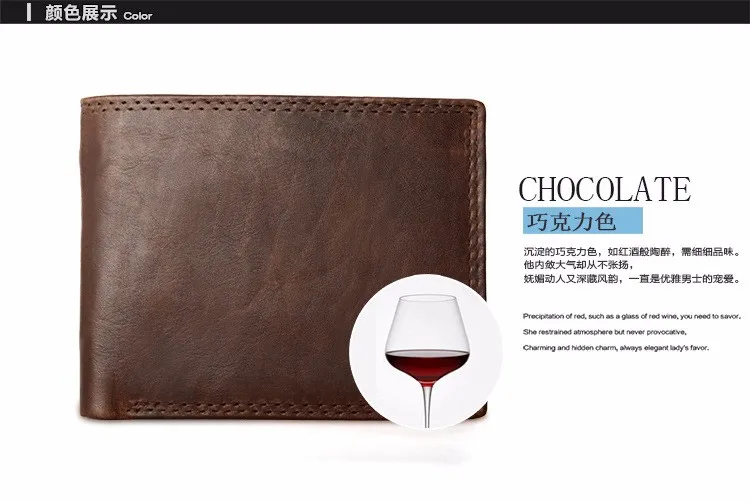
Task: Click the 'Charming and hidden charm' sentence
Action: [616, 348]
